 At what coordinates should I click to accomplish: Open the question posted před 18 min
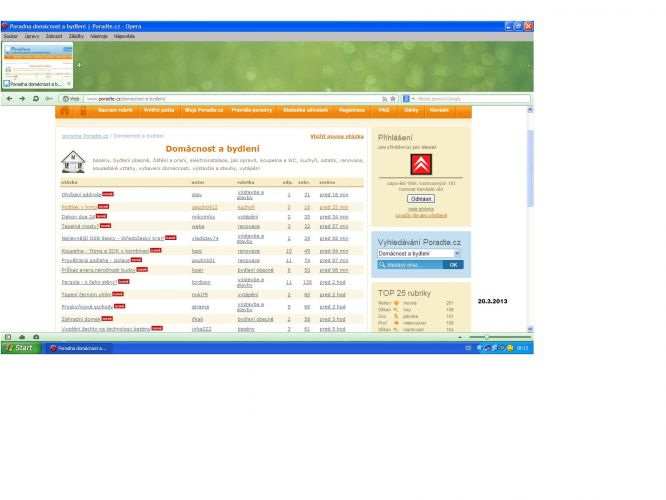pos(82,195)
